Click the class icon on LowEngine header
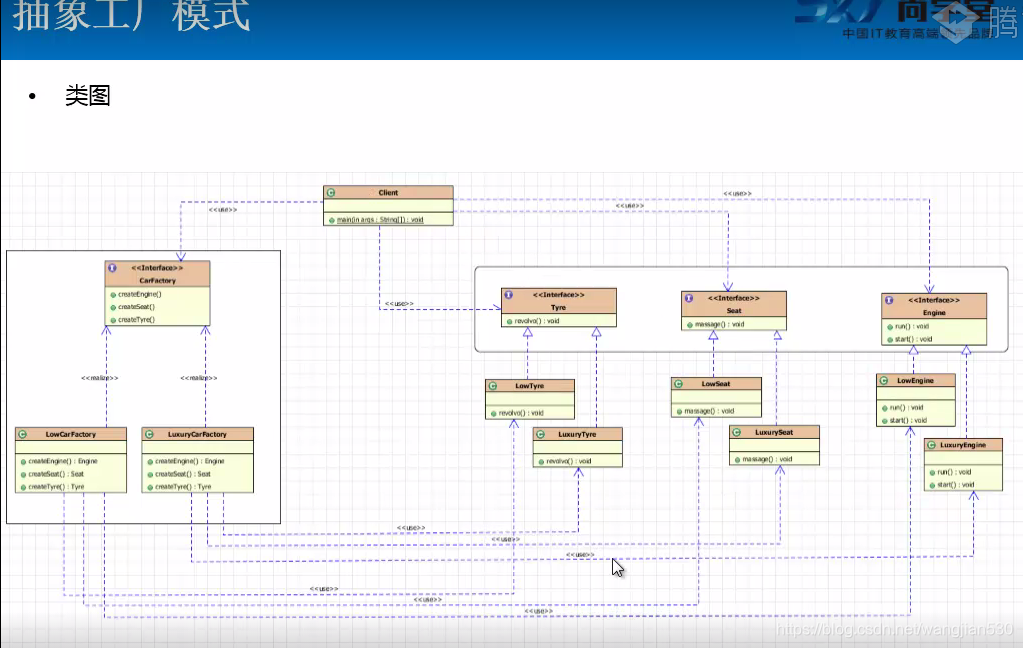The image size is (1023, 648). point(884,380)
